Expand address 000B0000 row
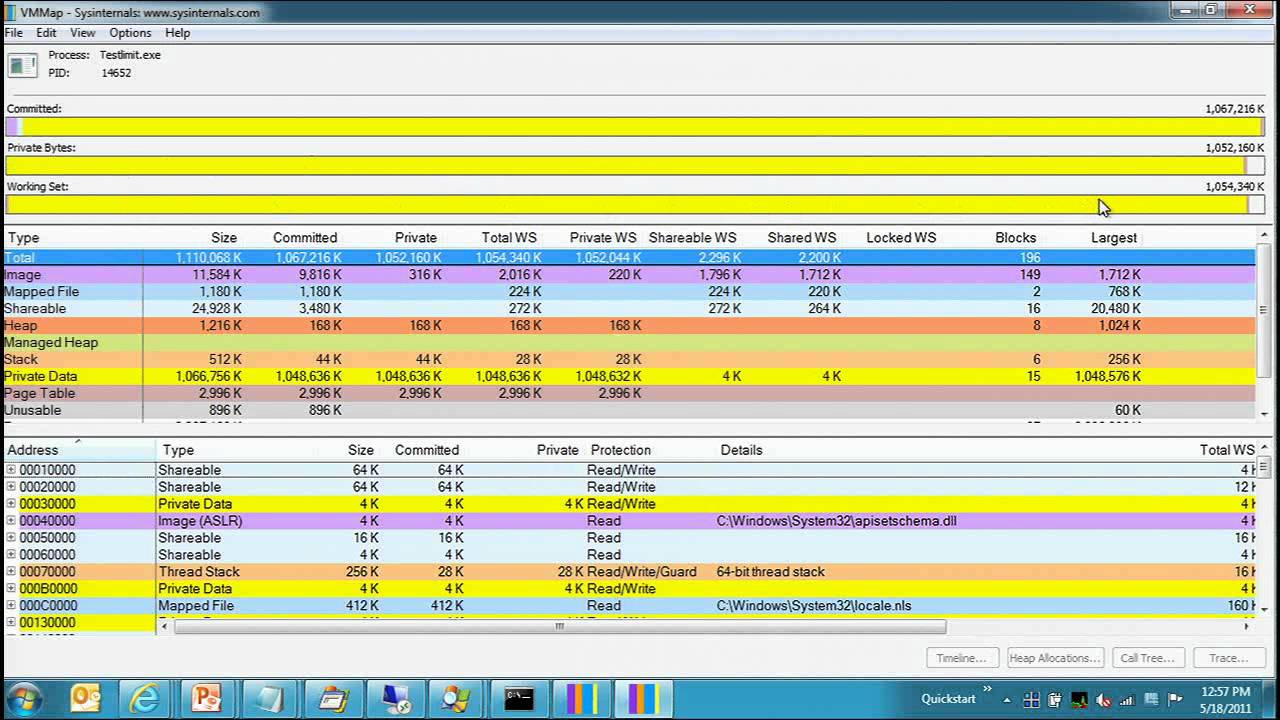The width and height of the screenshot is (1280, 720). [x=11, y=589]
